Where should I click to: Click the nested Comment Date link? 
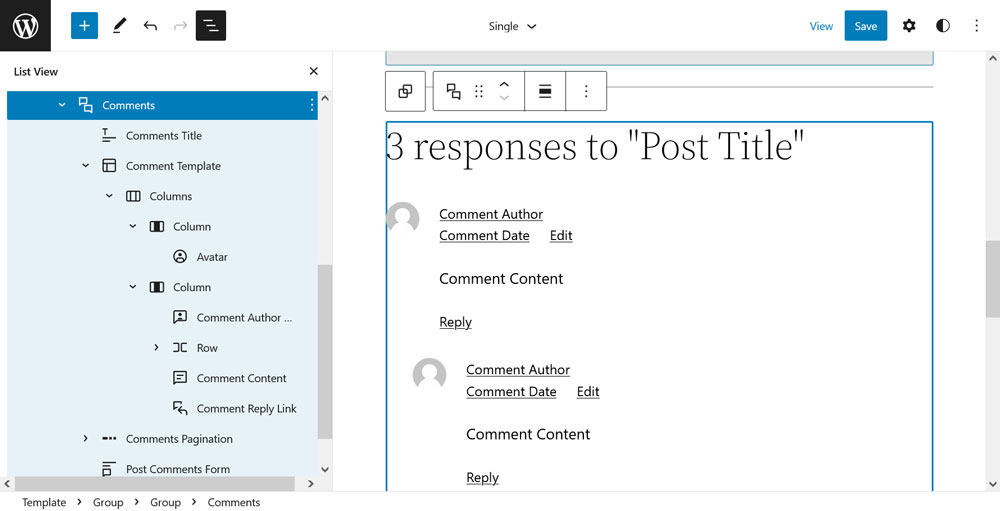click(511, 392)
